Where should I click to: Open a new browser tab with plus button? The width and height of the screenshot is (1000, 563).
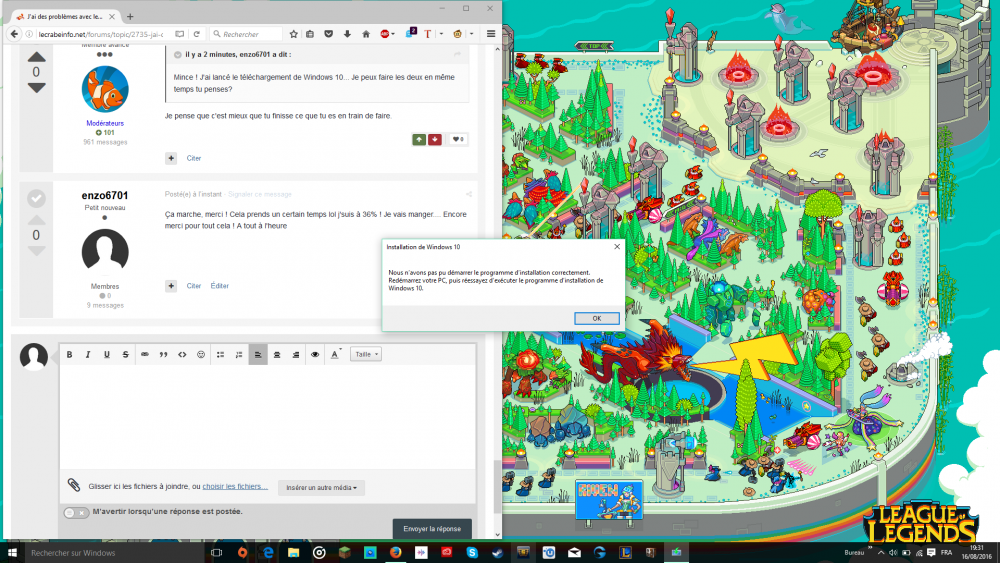click(x=130, y=17)
